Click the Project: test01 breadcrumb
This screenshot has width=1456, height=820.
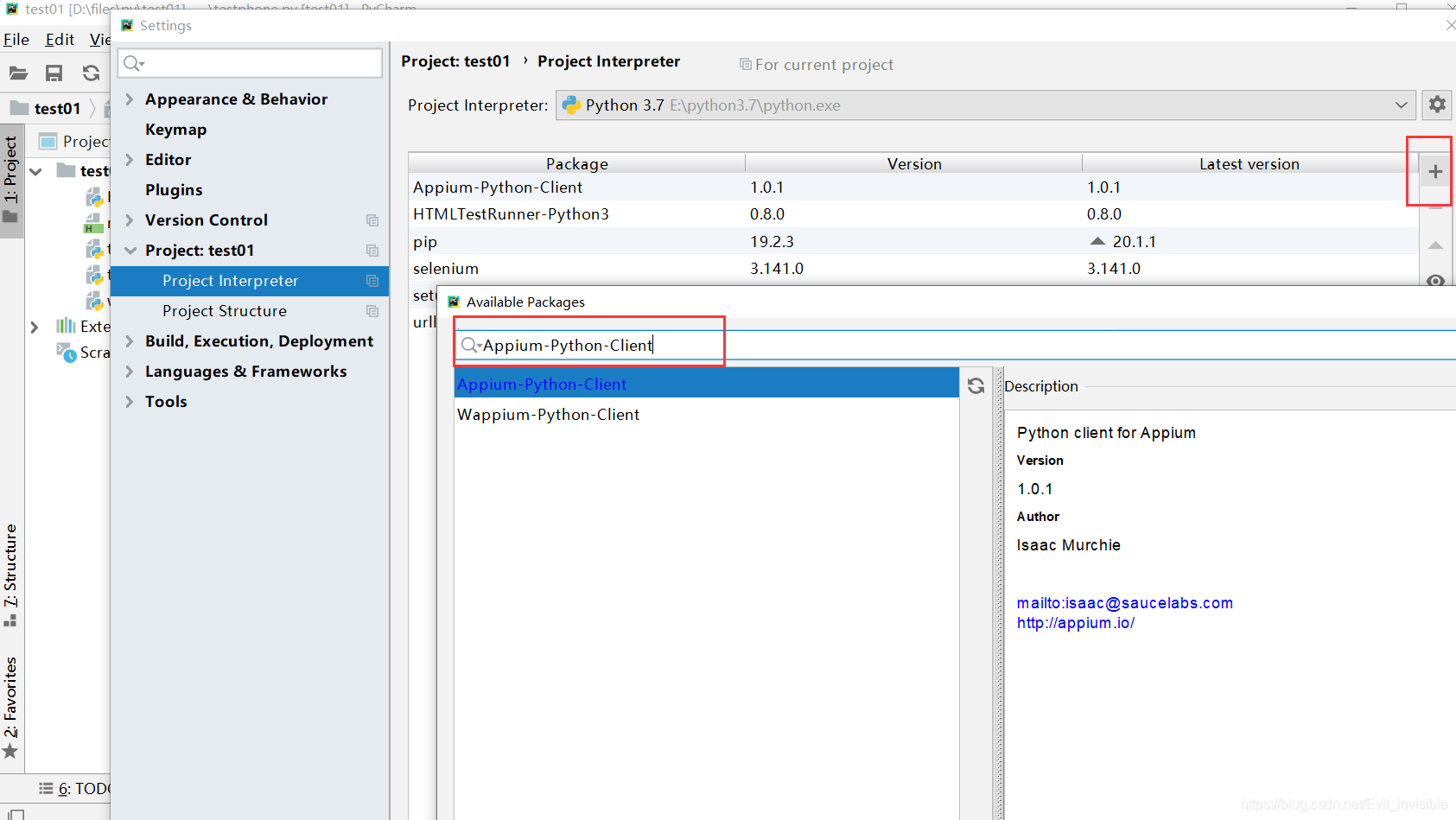[455, 61]
